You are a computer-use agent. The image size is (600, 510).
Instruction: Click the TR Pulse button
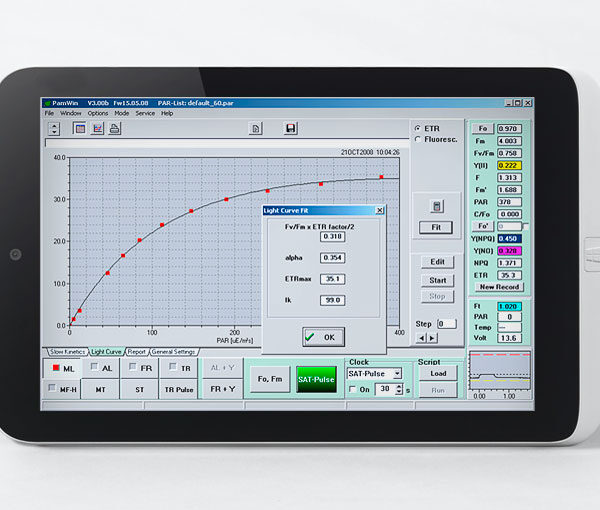coord(179,389)
